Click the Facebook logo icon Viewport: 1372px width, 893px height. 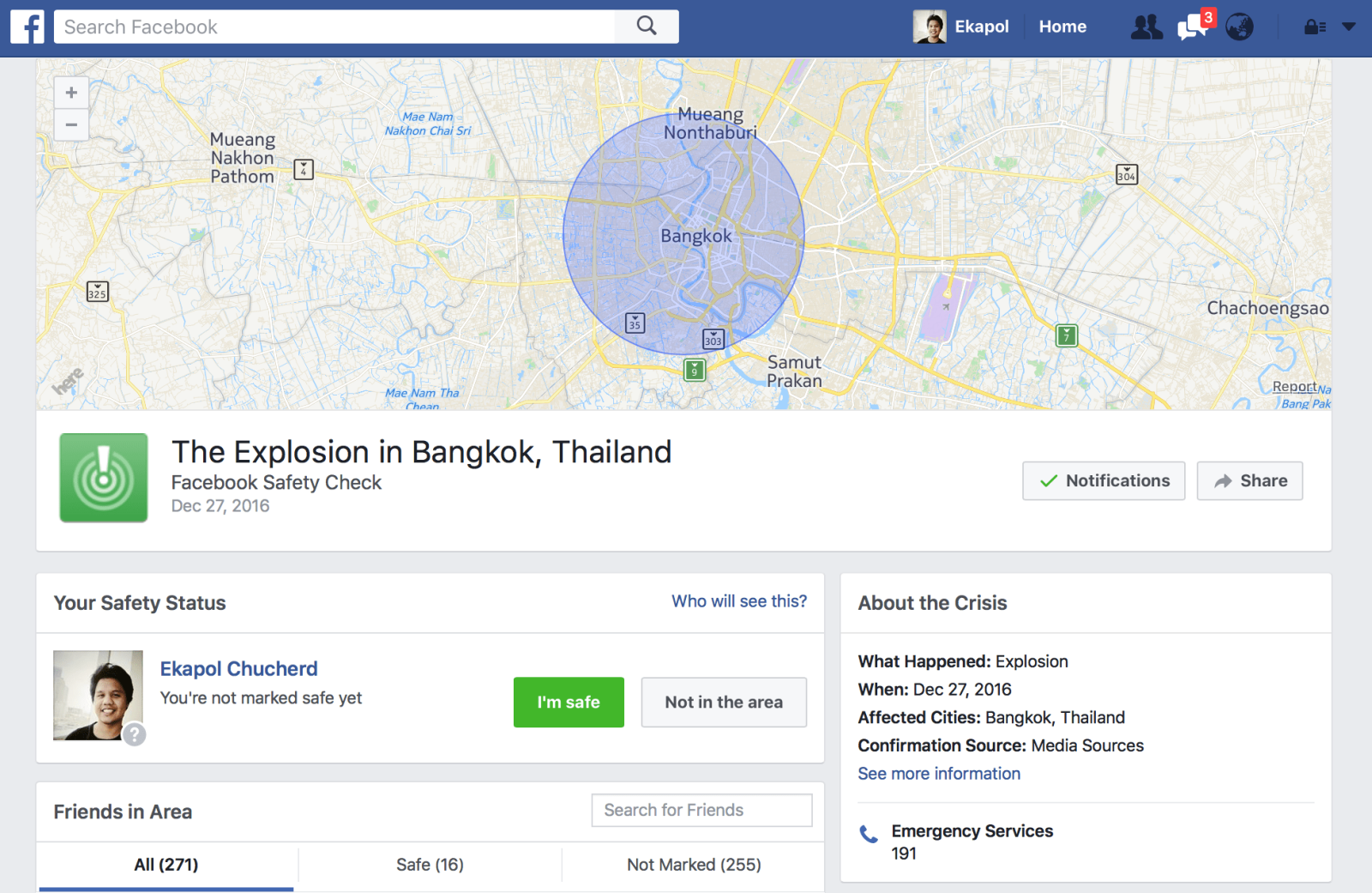[x=27, y=27]
